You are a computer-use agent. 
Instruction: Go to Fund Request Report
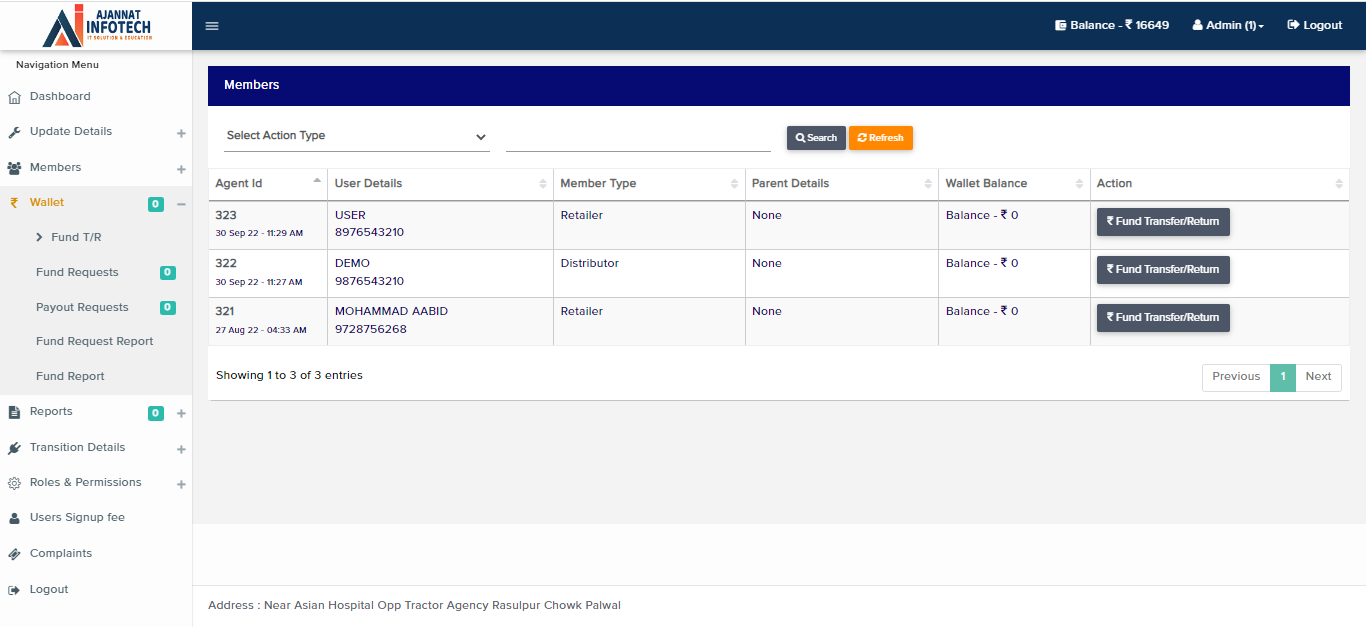coord(95,341)
